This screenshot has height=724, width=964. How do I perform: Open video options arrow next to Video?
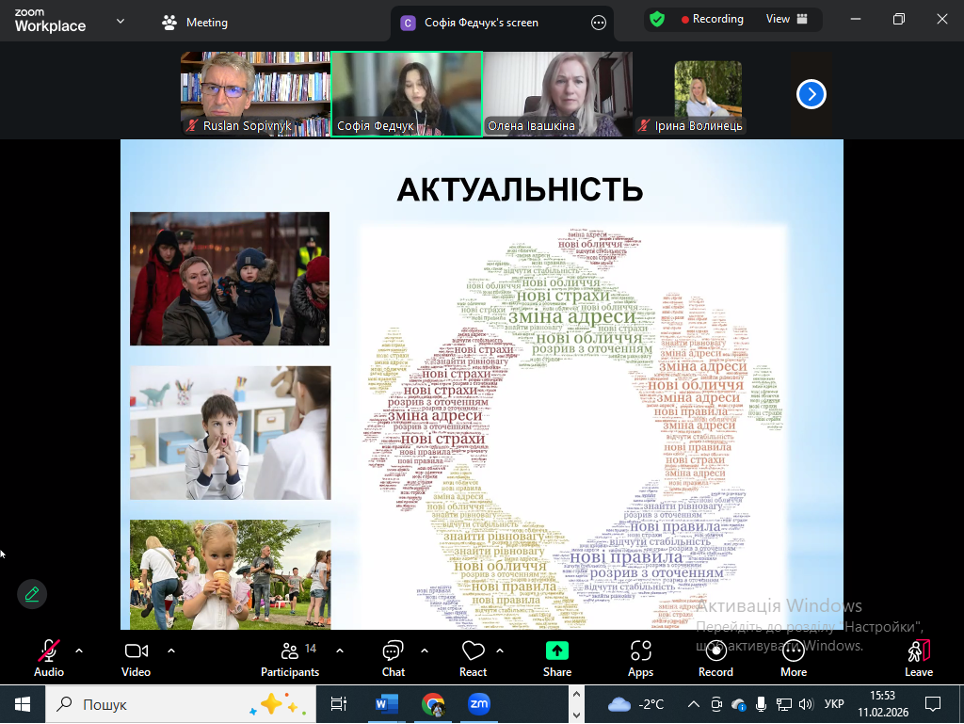171,651
